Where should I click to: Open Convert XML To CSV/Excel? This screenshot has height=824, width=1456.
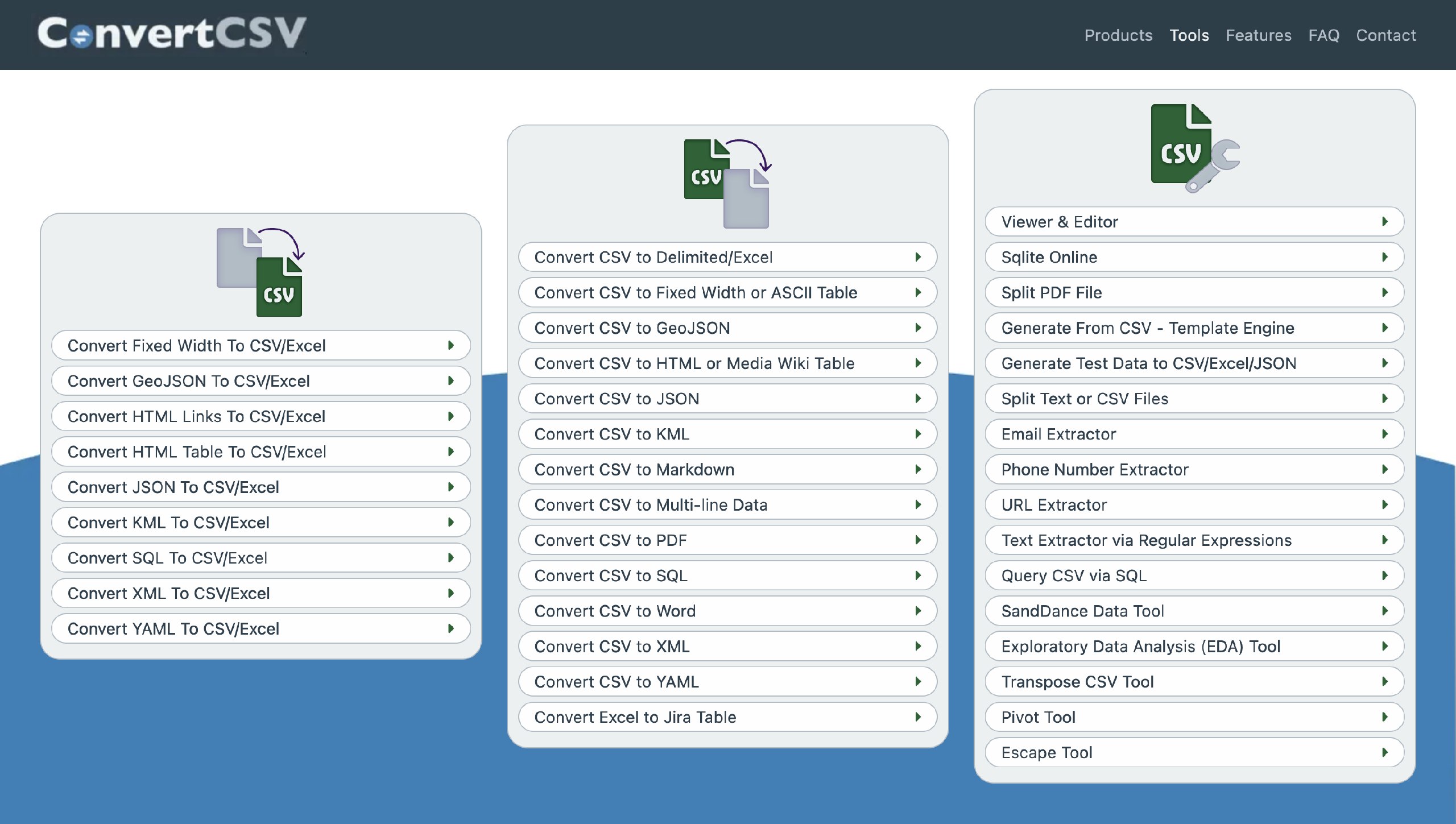168,593
